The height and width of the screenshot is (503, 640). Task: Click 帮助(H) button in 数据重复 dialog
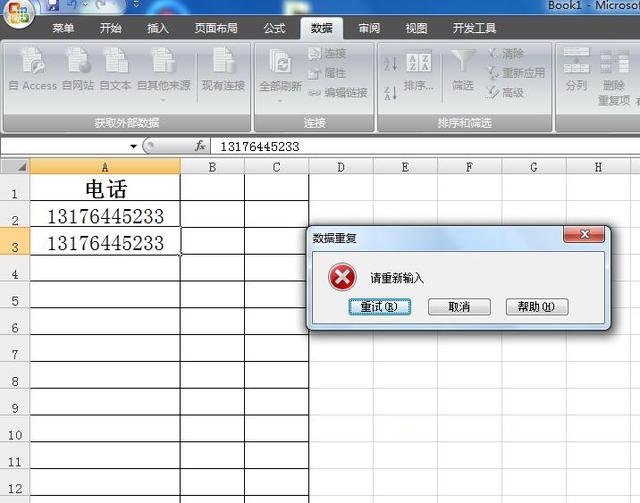[x=537, y=307]
